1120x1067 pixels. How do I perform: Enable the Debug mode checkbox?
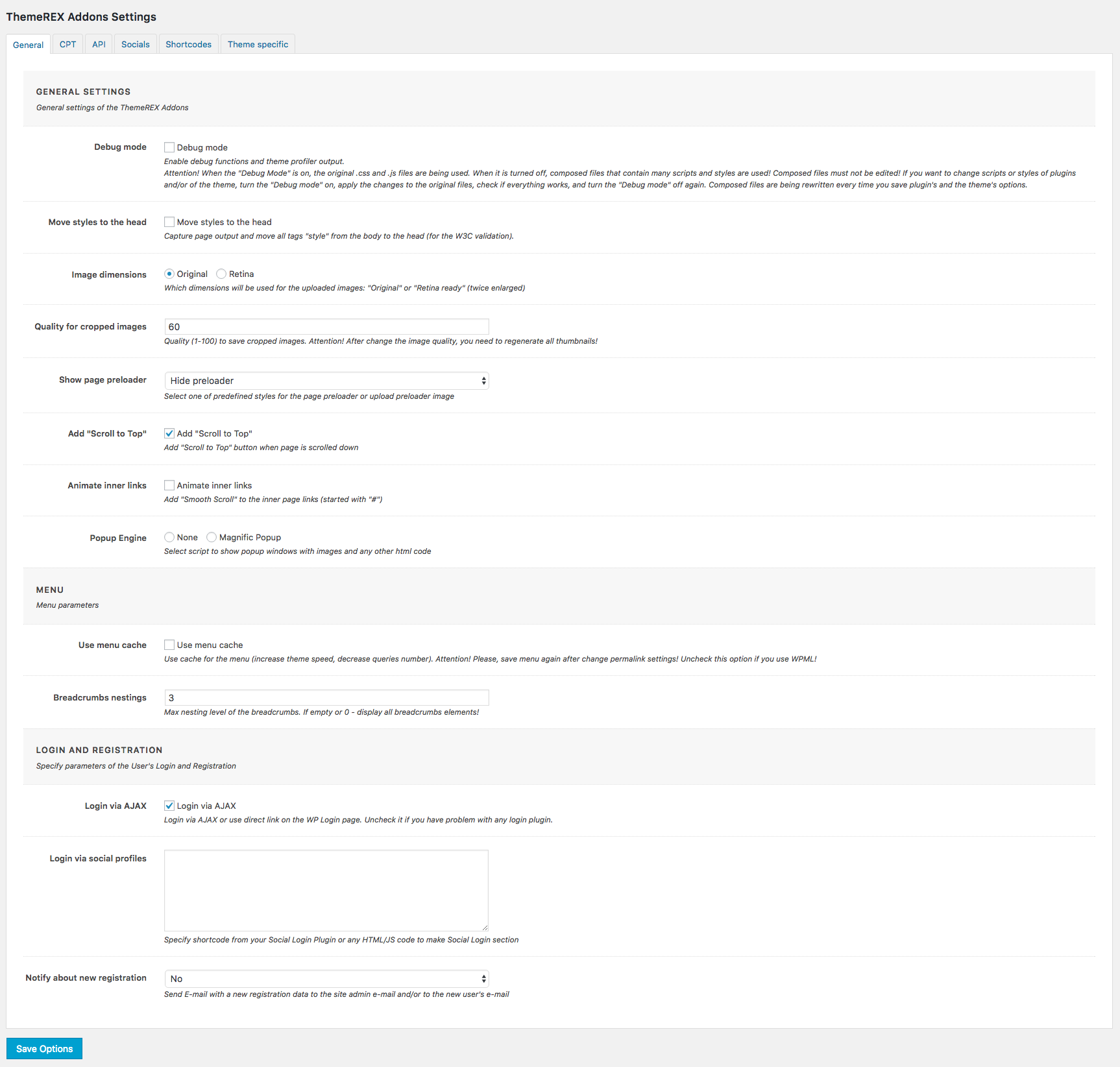pyautogui.click(x=169, y=147)
